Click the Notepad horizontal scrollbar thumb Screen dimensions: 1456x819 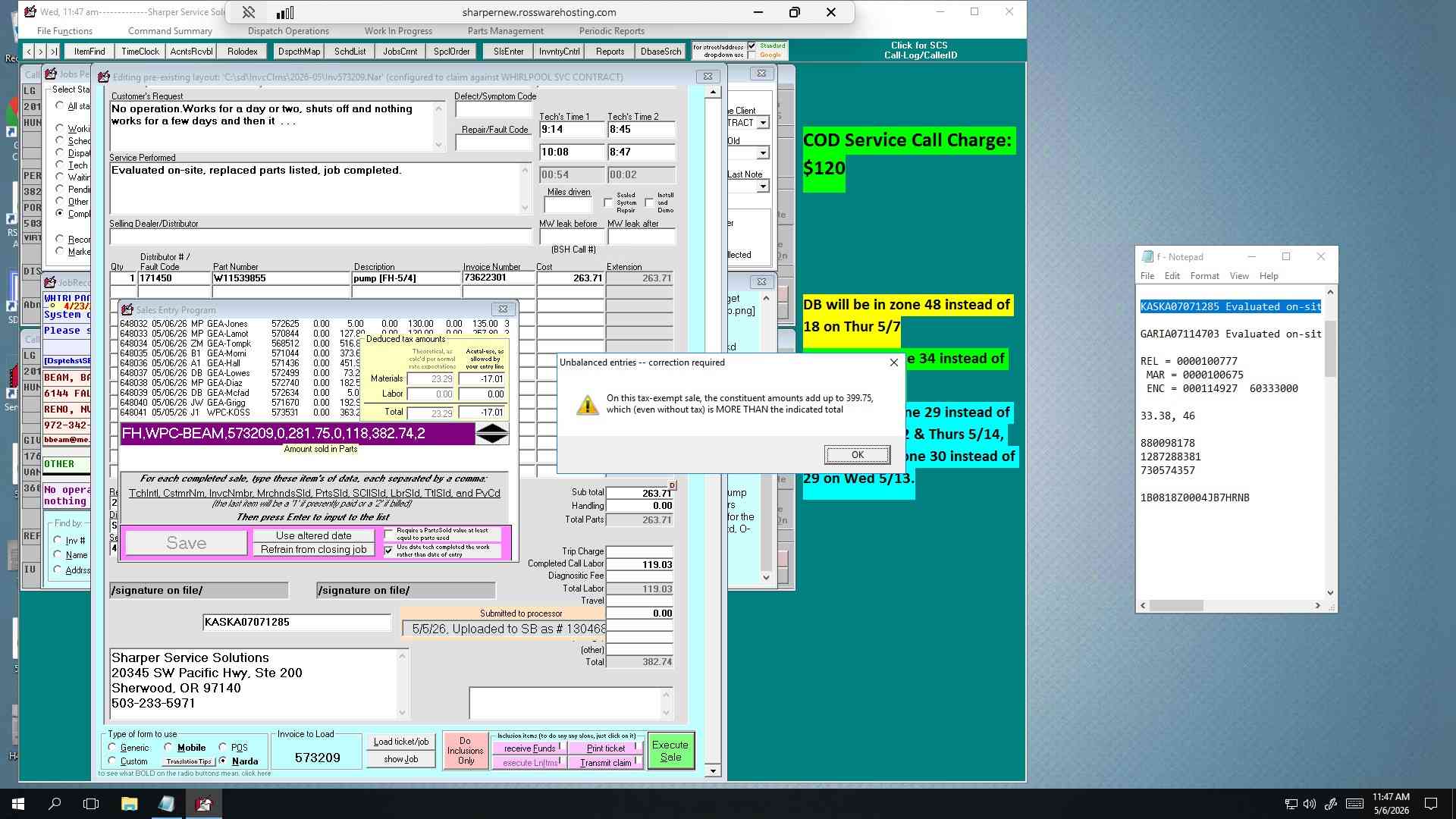point(1176,606)
